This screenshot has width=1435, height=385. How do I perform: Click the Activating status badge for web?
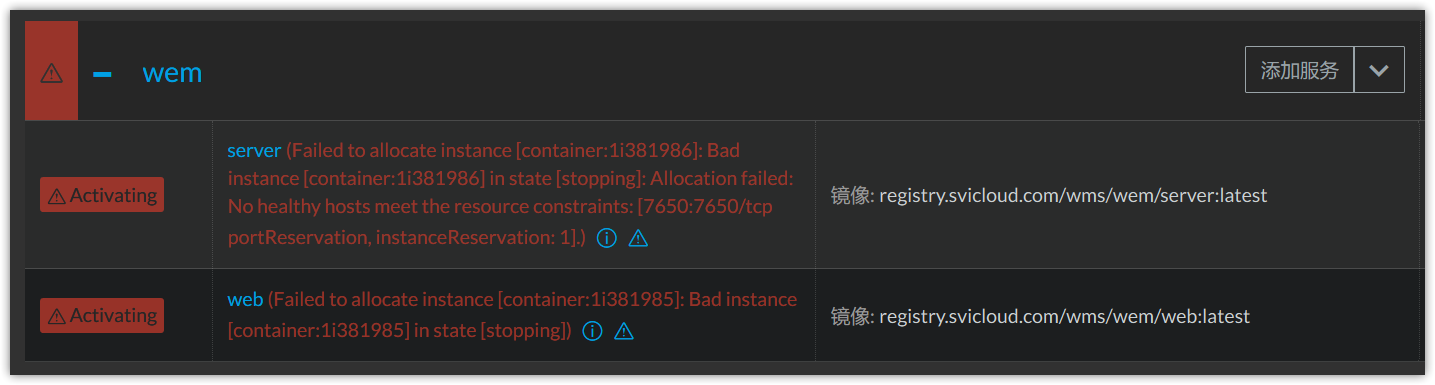[102, 315]
